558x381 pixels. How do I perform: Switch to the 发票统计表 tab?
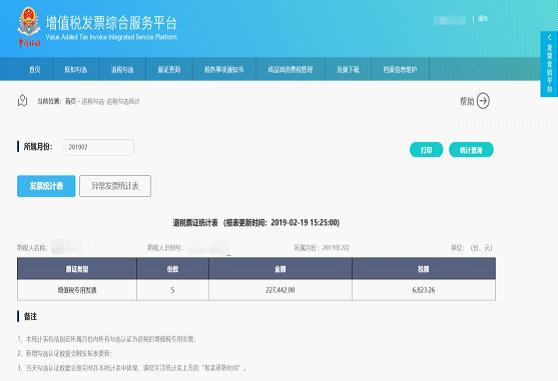pyautogui.click(x=46, y=186)
